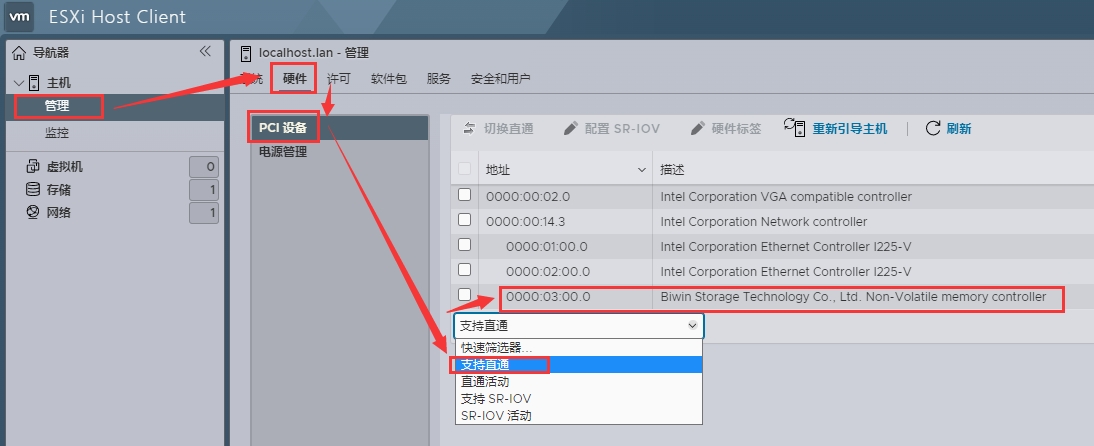Open the 服务 tab

point(438,79)
